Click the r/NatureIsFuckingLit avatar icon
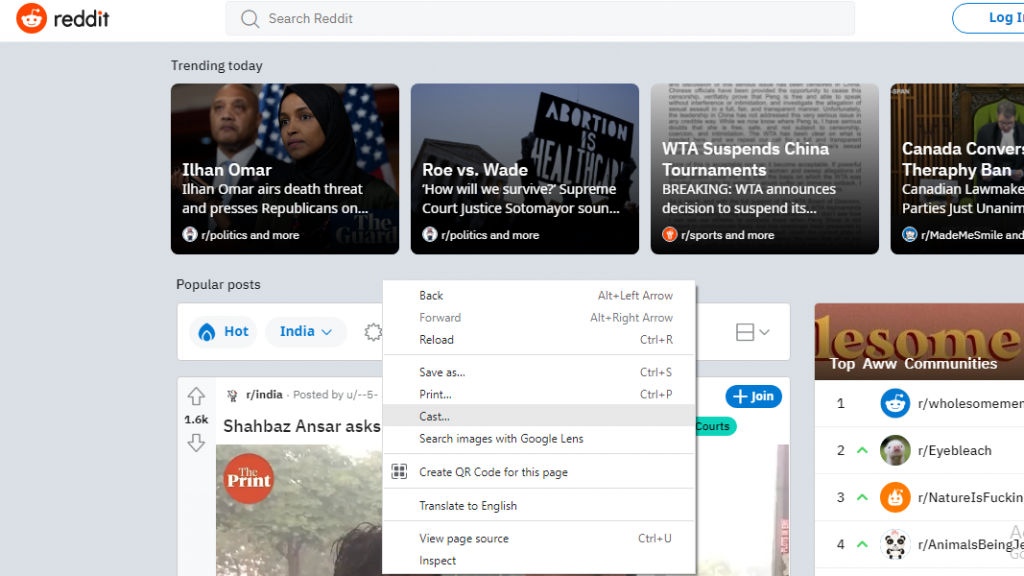 895,498
